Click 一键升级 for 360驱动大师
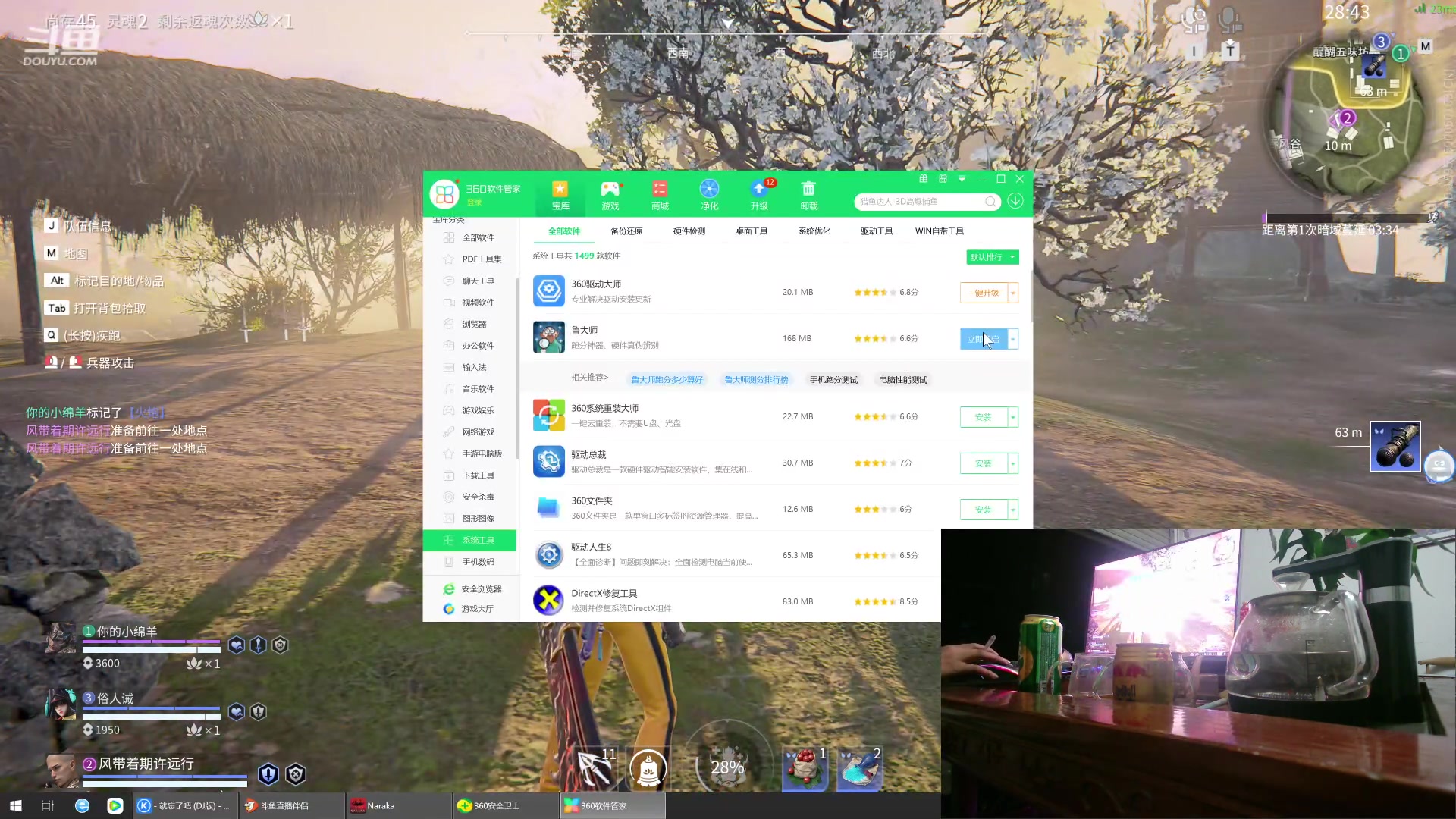 [984, 293]
